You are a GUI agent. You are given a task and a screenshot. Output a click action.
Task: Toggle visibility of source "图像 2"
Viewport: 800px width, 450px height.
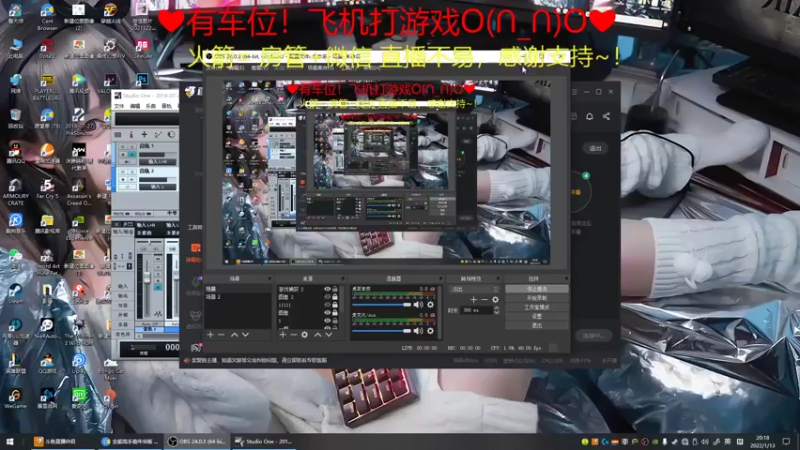coord(328,297)
